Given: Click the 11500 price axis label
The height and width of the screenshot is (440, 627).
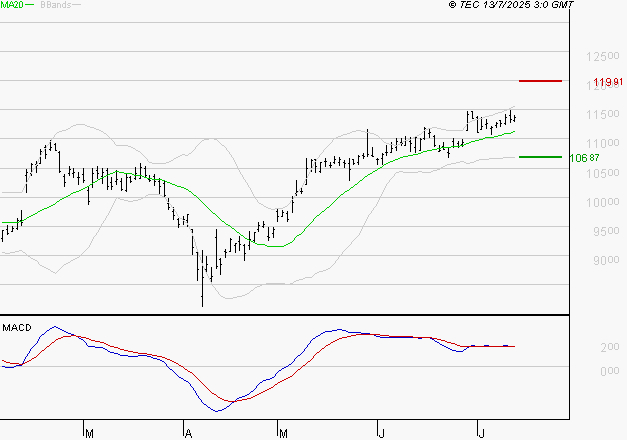Looking at the screenshot, I should coord(603,114).
